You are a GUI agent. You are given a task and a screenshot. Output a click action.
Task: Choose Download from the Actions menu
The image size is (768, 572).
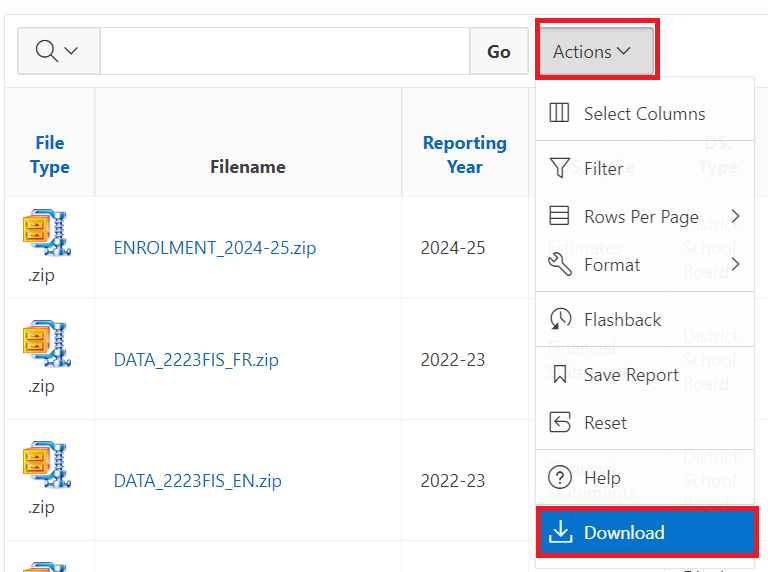click(645, 533)
